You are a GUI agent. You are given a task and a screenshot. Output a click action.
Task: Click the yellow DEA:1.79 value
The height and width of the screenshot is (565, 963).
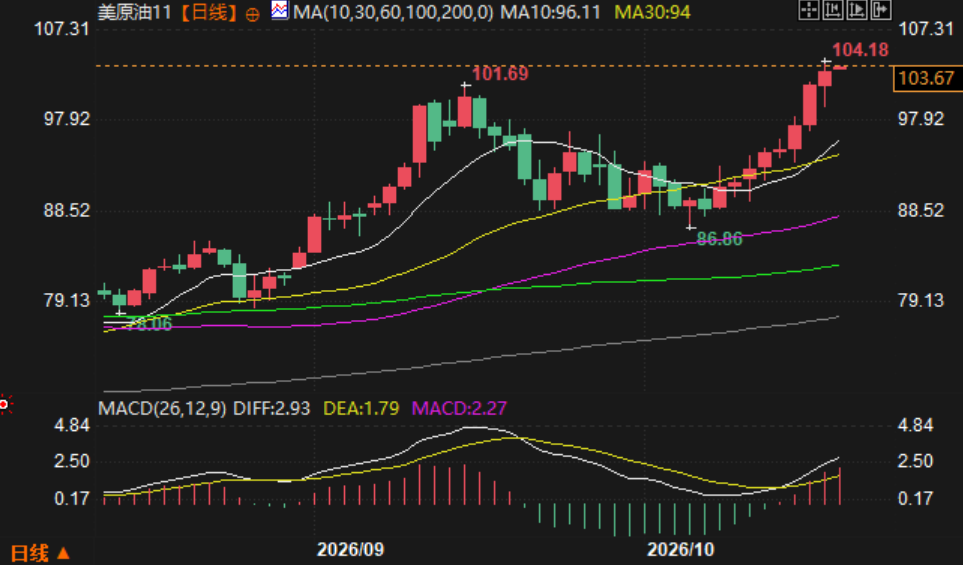pyautogui.click(x=361, y=408)
